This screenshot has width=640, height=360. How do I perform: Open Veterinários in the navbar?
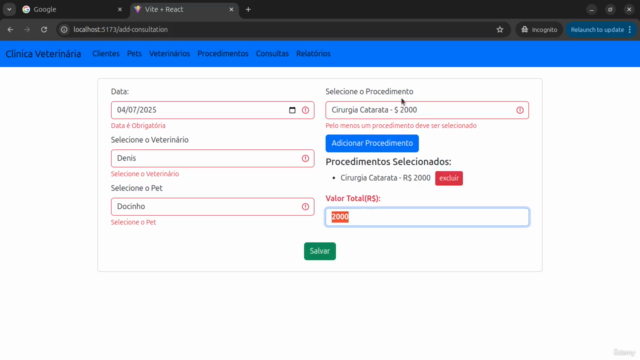(169, 53)
